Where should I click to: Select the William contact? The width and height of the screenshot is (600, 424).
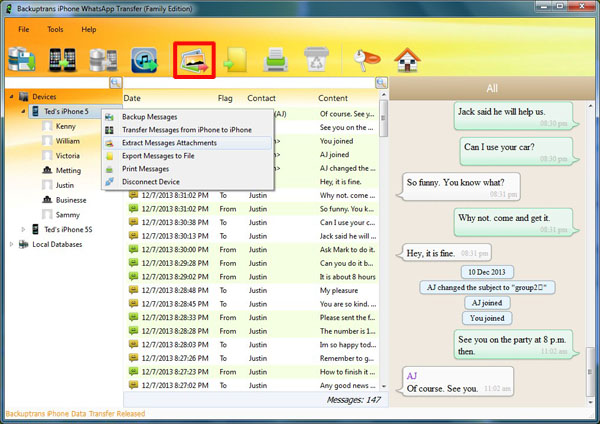pos(68,141)
